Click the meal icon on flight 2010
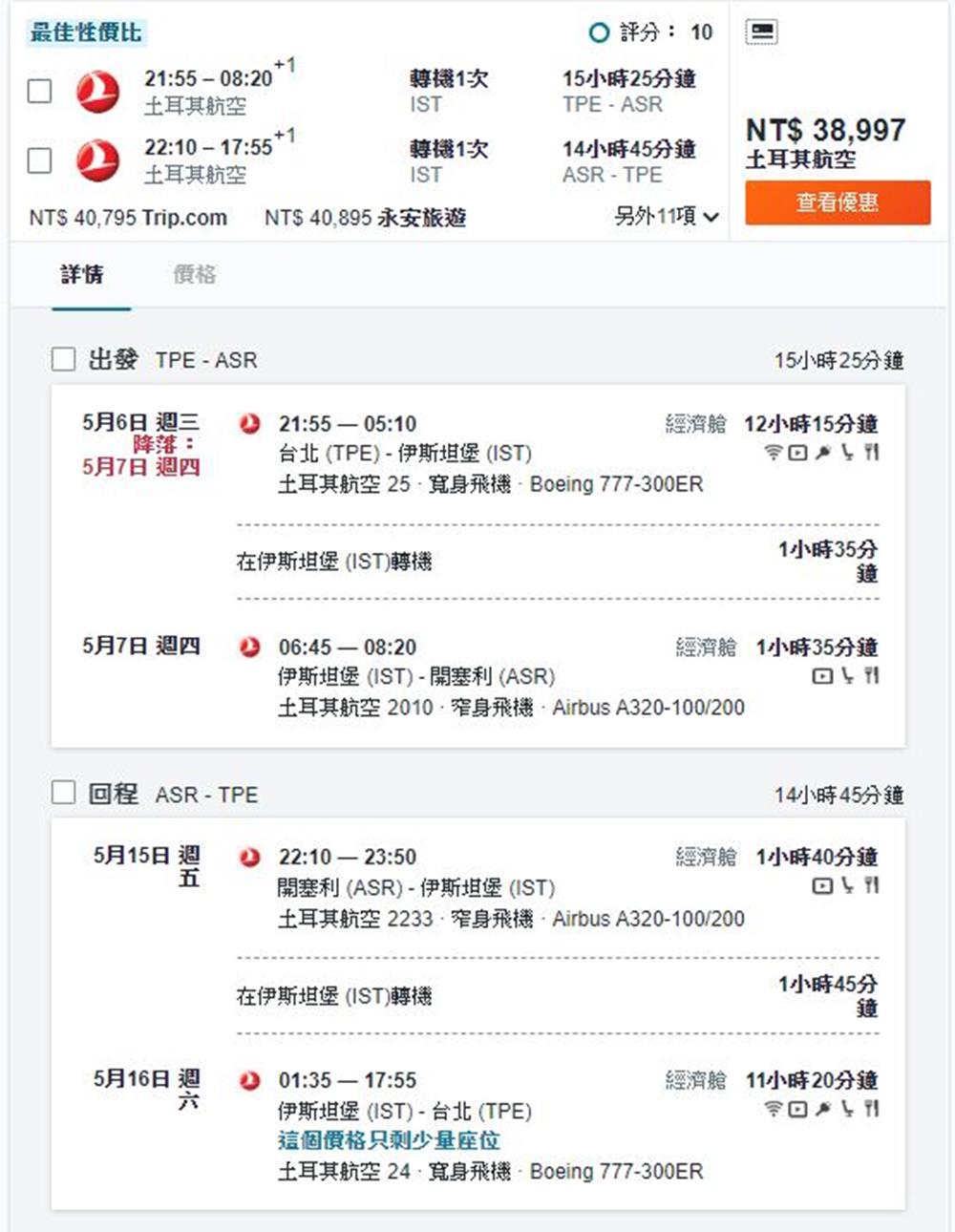The width and height of the screenshot is (955, 1232). pyautogui.click(x=871, y=676)
